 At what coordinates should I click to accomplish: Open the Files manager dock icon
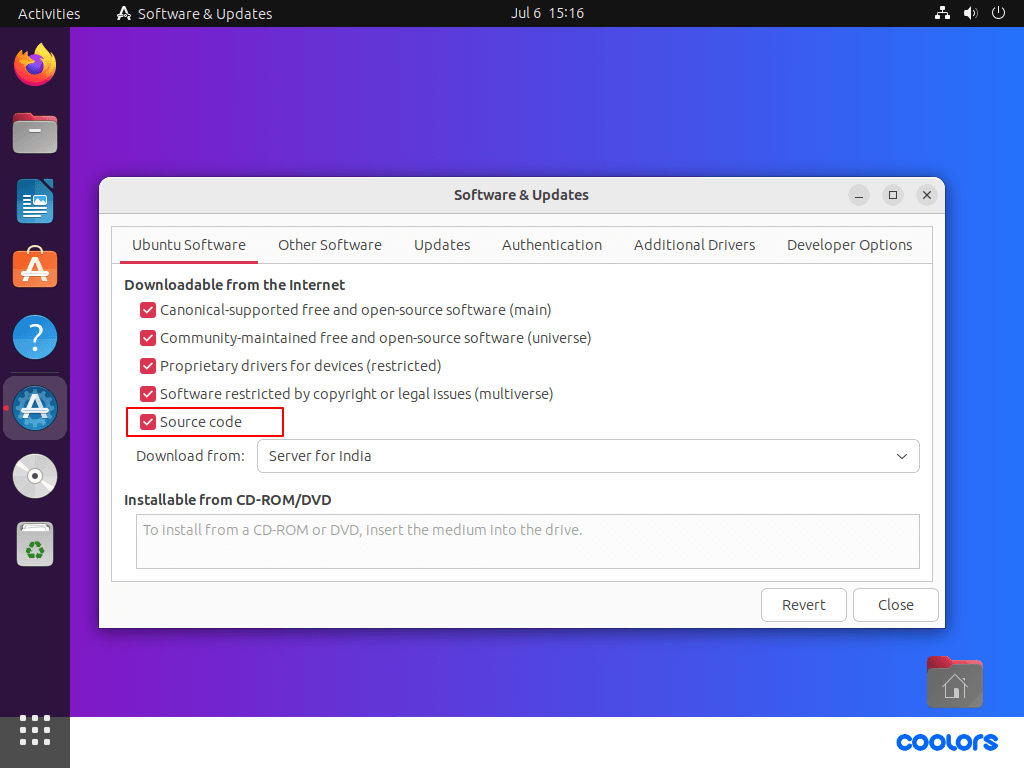[x=35, y=133]
